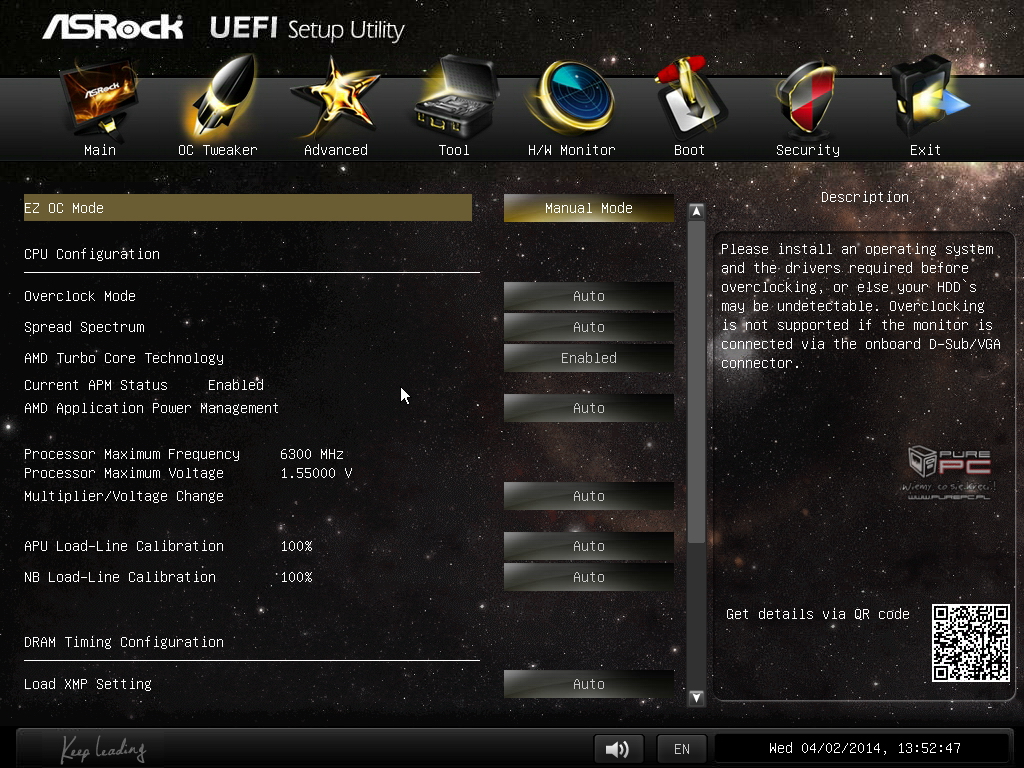Viewport: 1024px width, 768px height.
Task: Click the 1.55000 V value
Action: 316,473
